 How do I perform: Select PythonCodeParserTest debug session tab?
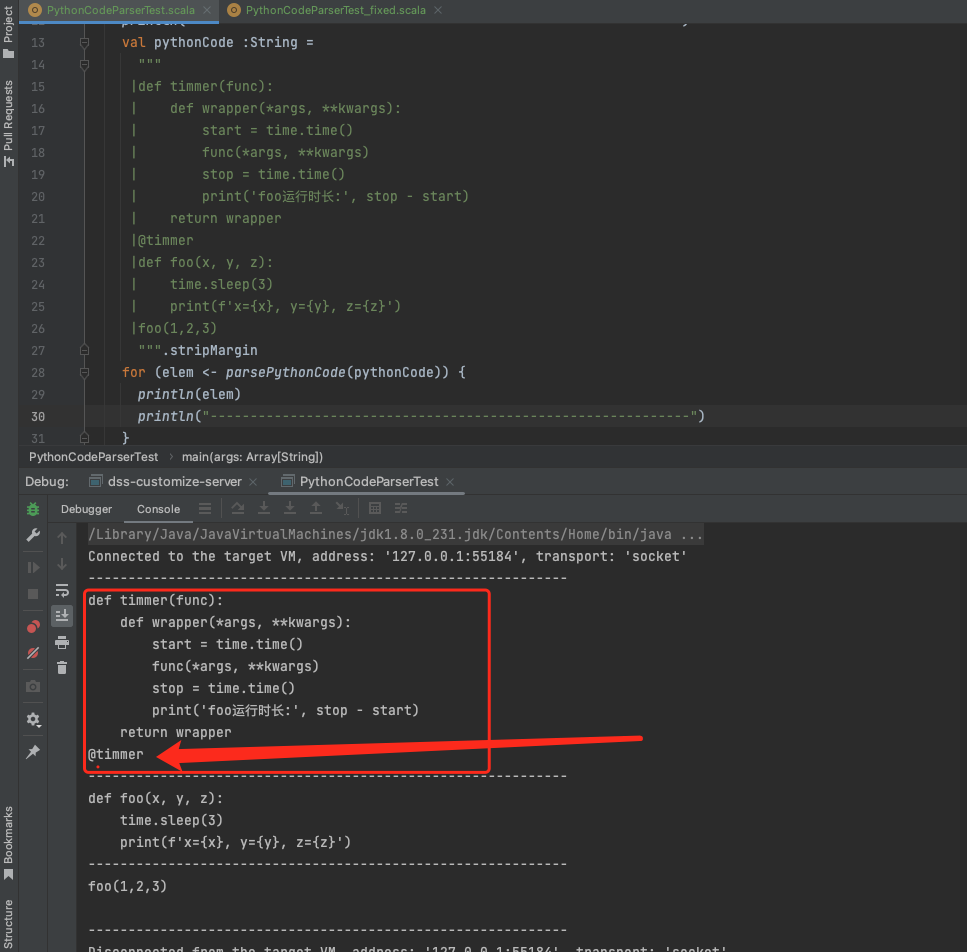pos(369,482)
